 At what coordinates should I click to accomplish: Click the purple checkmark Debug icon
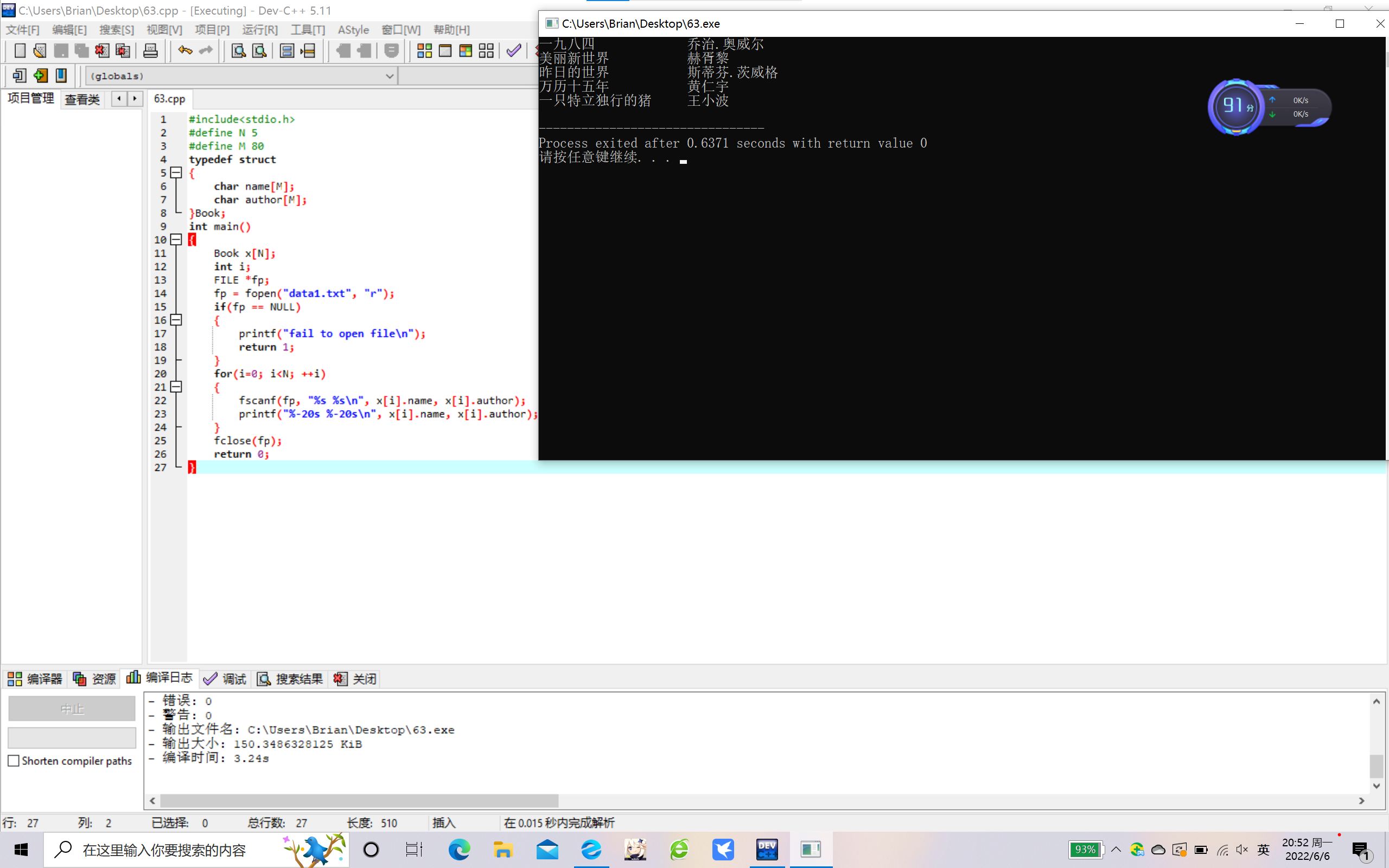[x=514, y=50]
